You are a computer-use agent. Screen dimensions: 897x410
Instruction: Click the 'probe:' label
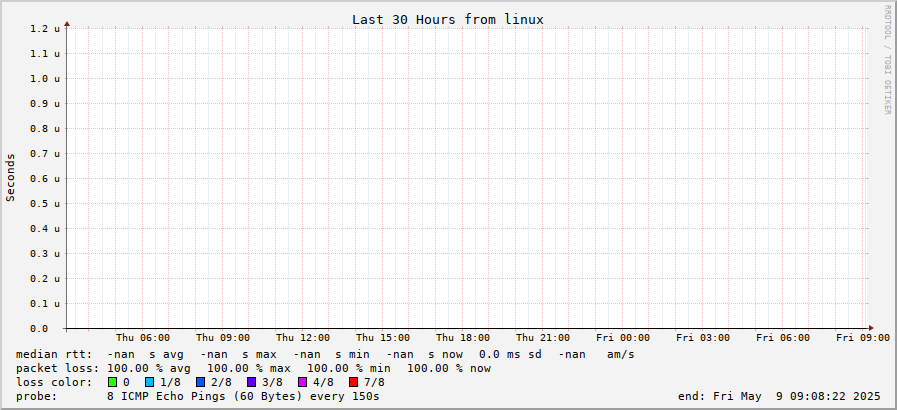click(37, 396)
